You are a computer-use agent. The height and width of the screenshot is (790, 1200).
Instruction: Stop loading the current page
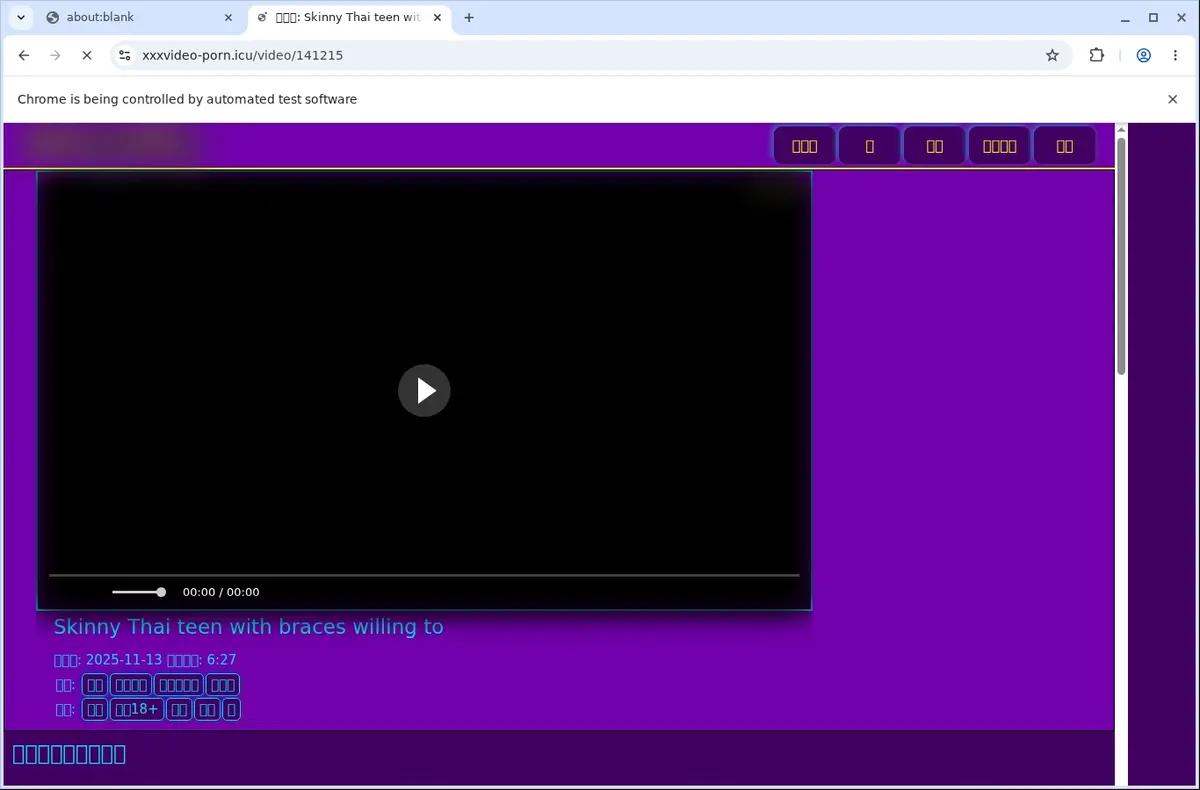pyautogui.click(x=87, y=56)
